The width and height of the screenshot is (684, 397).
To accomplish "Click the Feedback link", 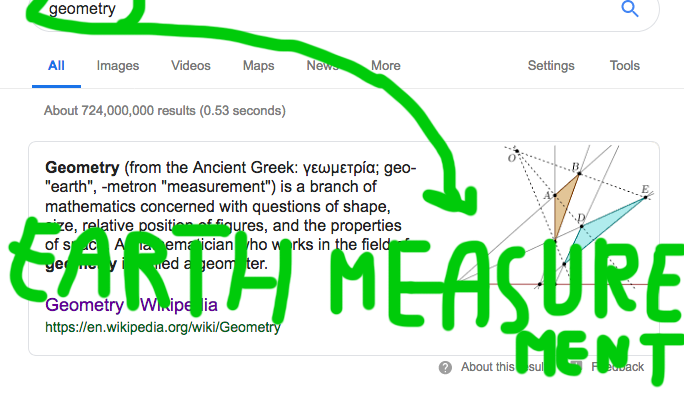I will pos(617,367).
